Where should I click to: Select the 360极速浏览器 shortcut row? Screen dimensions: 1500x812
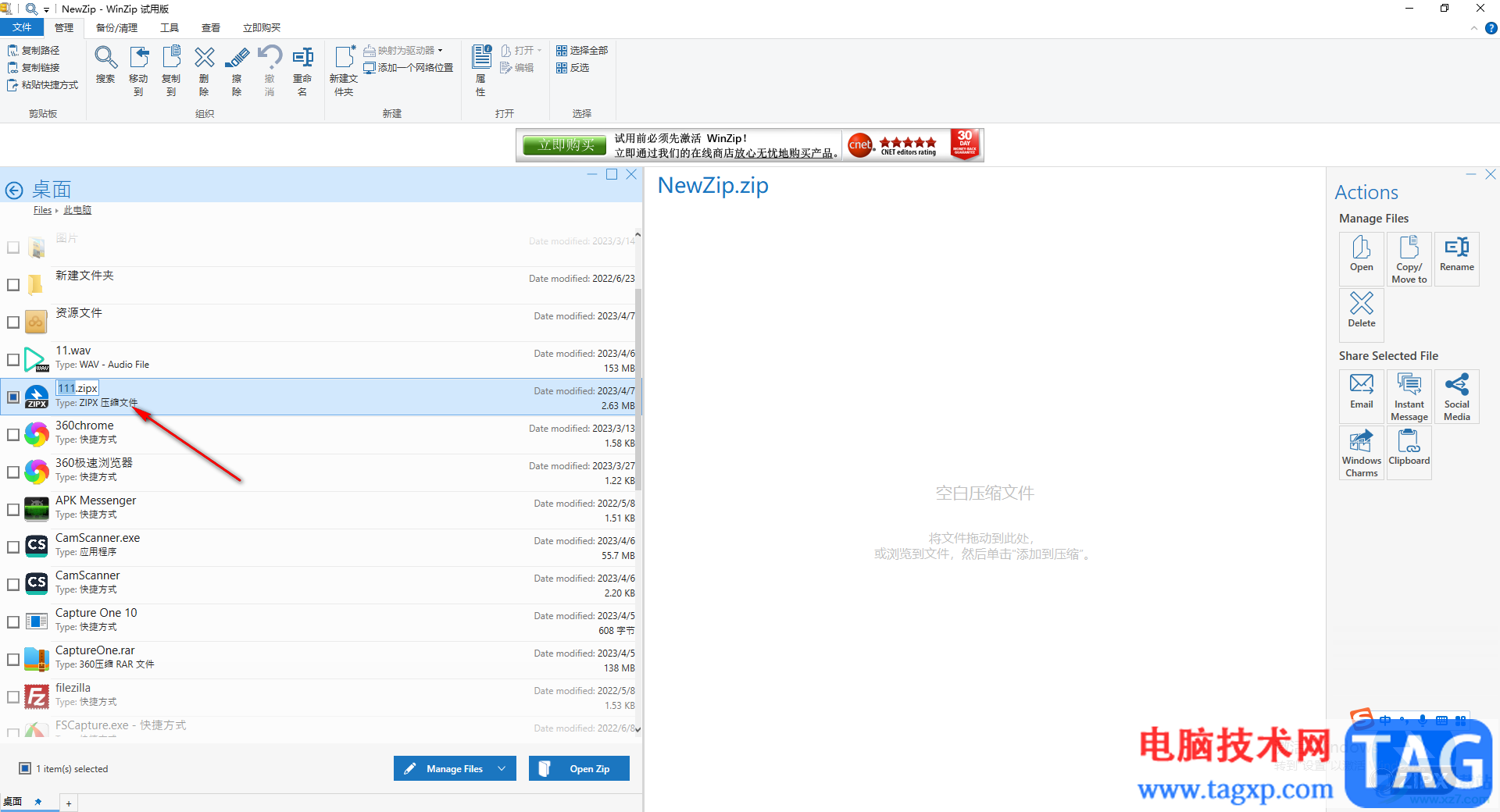coord(320,472)
